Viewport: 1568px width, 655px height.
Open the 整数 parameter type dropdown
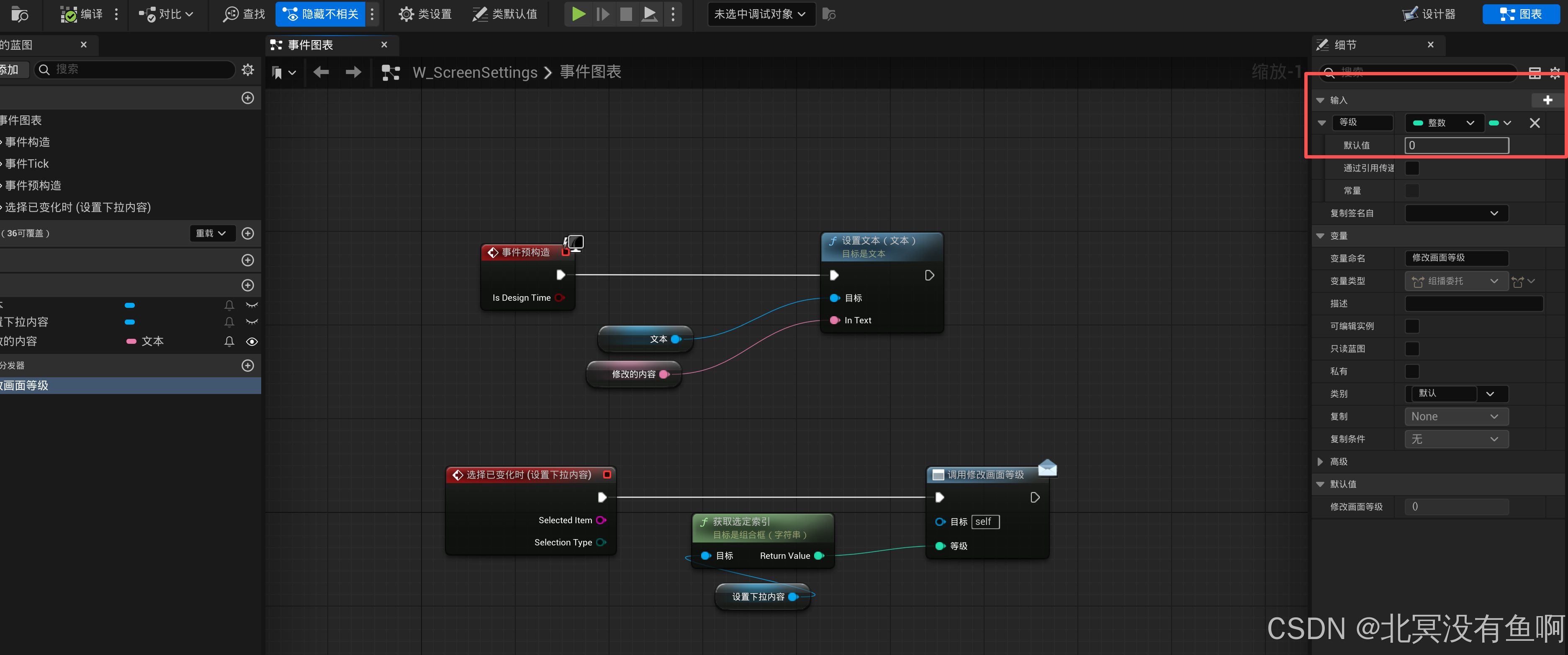click(1443, 123)
